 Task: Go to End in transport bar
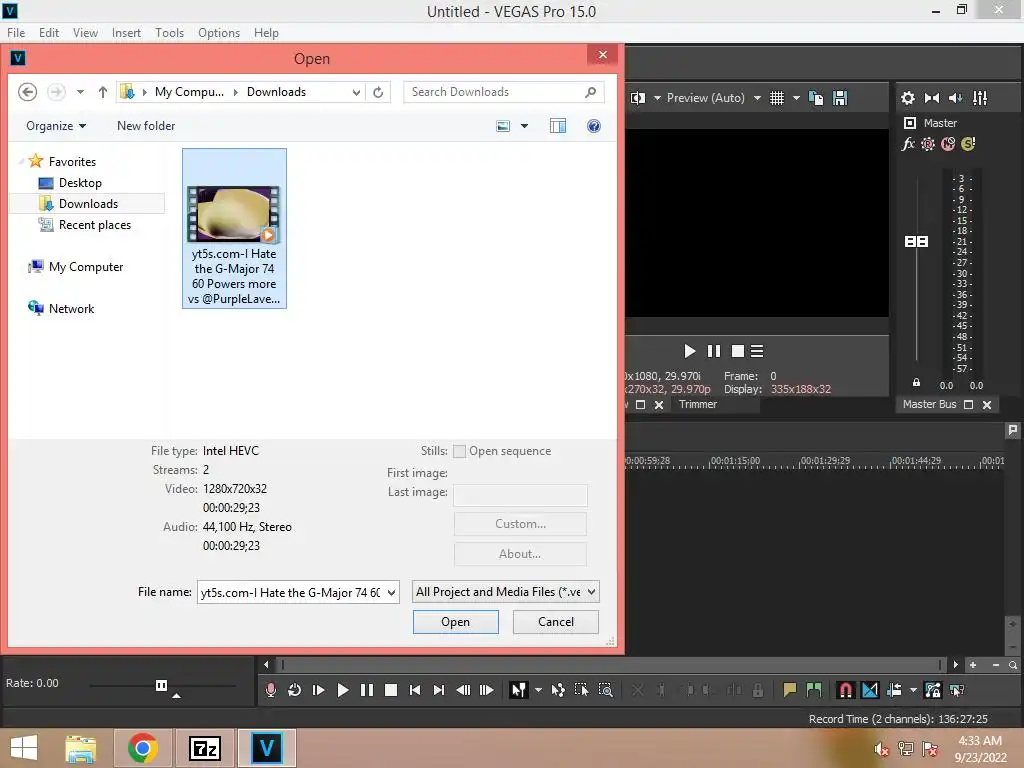pos(439,690)
